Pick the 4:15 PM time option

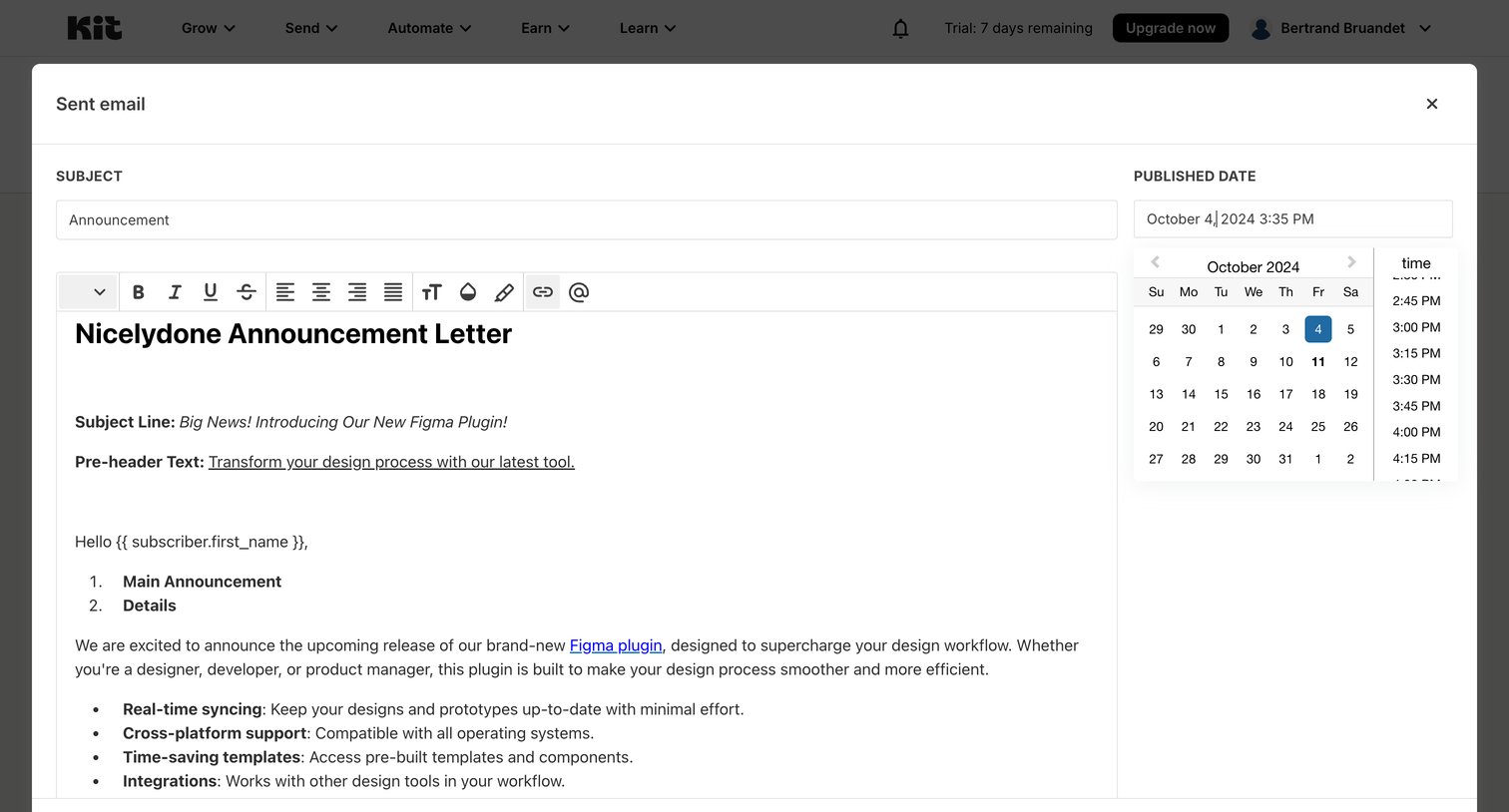pyautogui.click(x=1416, y=459)
